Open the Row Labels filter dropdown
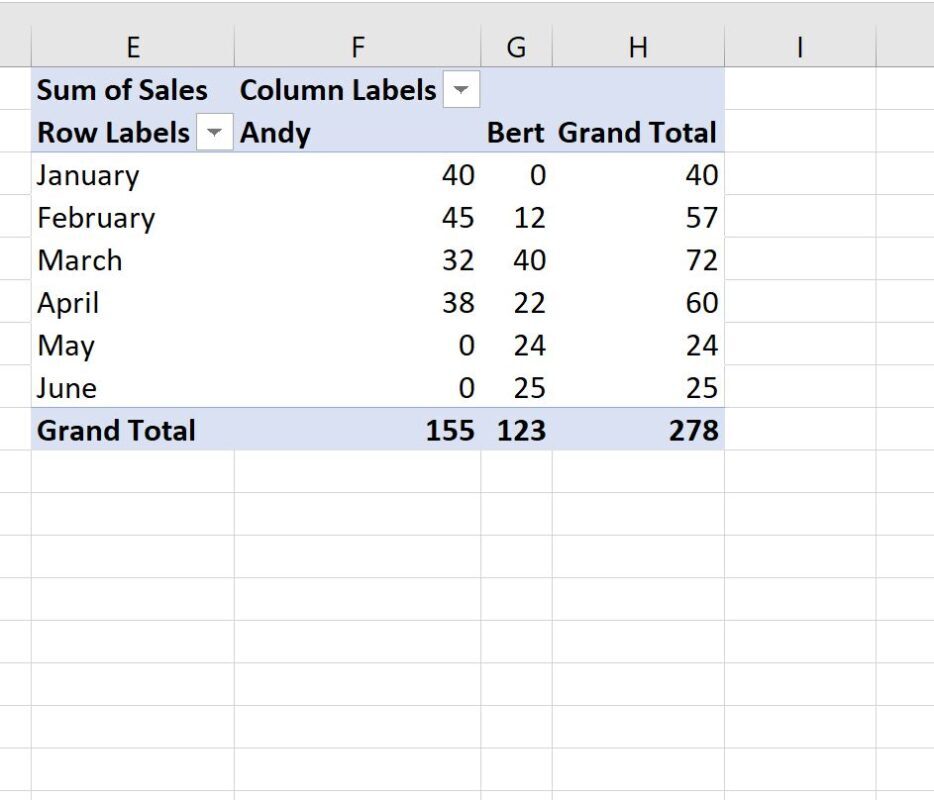The image size is (934, 800). click(x=214, y=132)
